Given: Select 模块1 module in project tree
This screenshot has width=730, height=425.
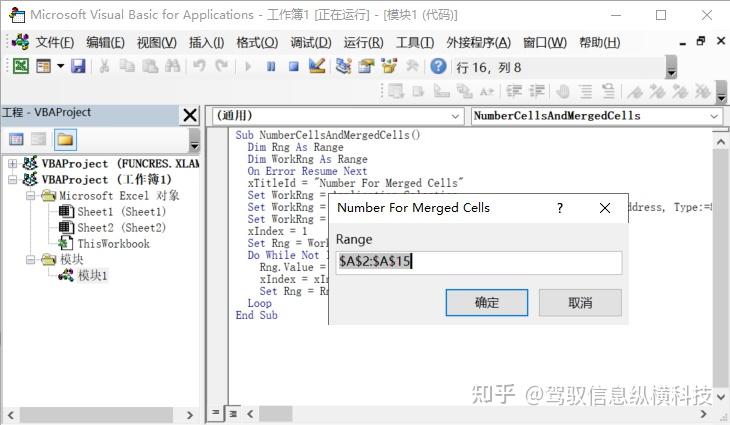Looking at the screenshot, I should 93,276.
